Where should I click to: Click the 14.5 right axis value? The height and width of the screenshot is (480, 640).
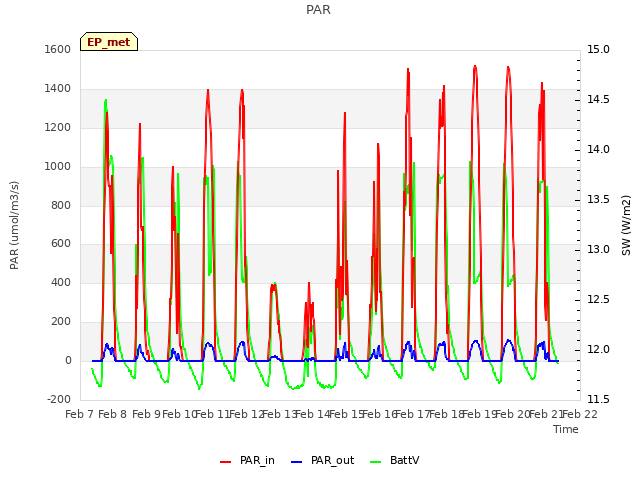pos(598,100)
